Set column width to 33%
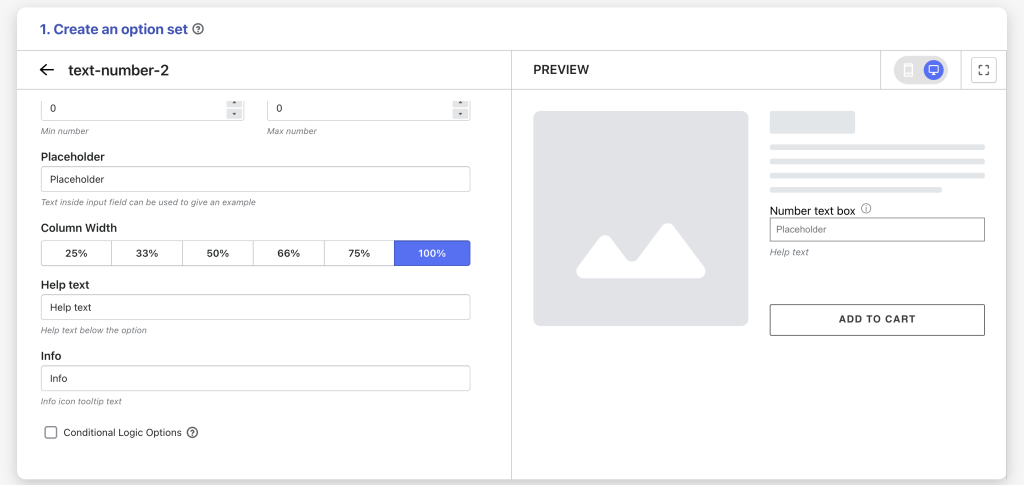1024x485 pixels. point(147,253)
